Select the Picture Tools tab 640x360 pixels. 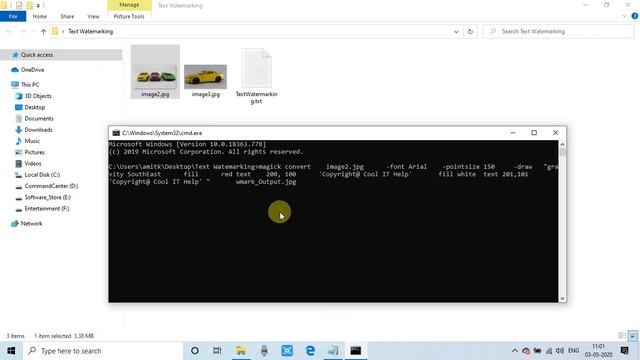click(129, 16)
